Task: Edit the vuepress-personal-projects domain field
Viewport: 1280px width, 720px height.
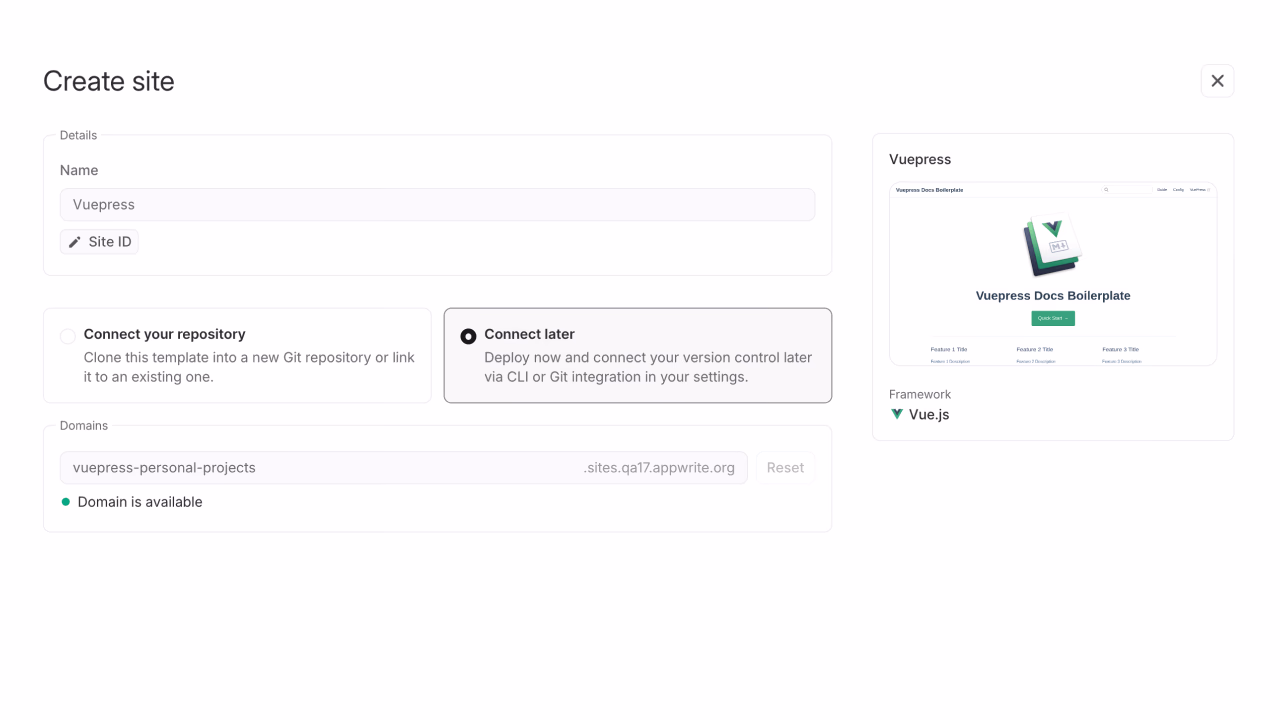Action: [403, 467]
